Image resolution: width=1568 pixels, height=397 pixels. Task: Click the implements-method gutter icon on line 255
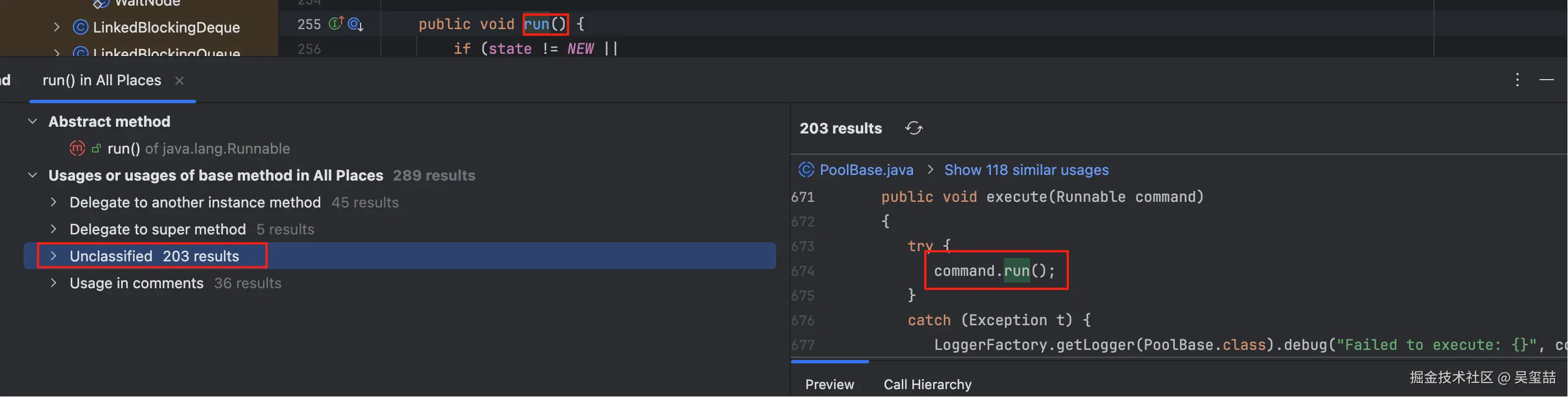coord(336,24)
